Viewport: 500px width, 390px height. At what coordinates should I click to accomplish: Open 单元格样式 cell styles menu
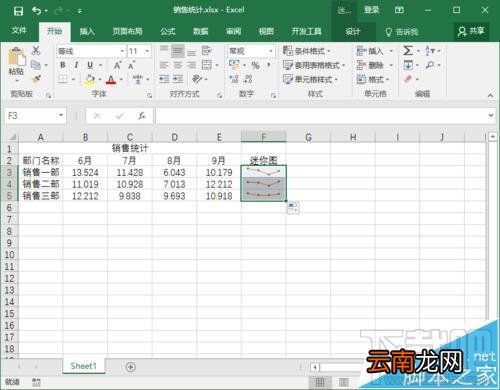[310, 79]
